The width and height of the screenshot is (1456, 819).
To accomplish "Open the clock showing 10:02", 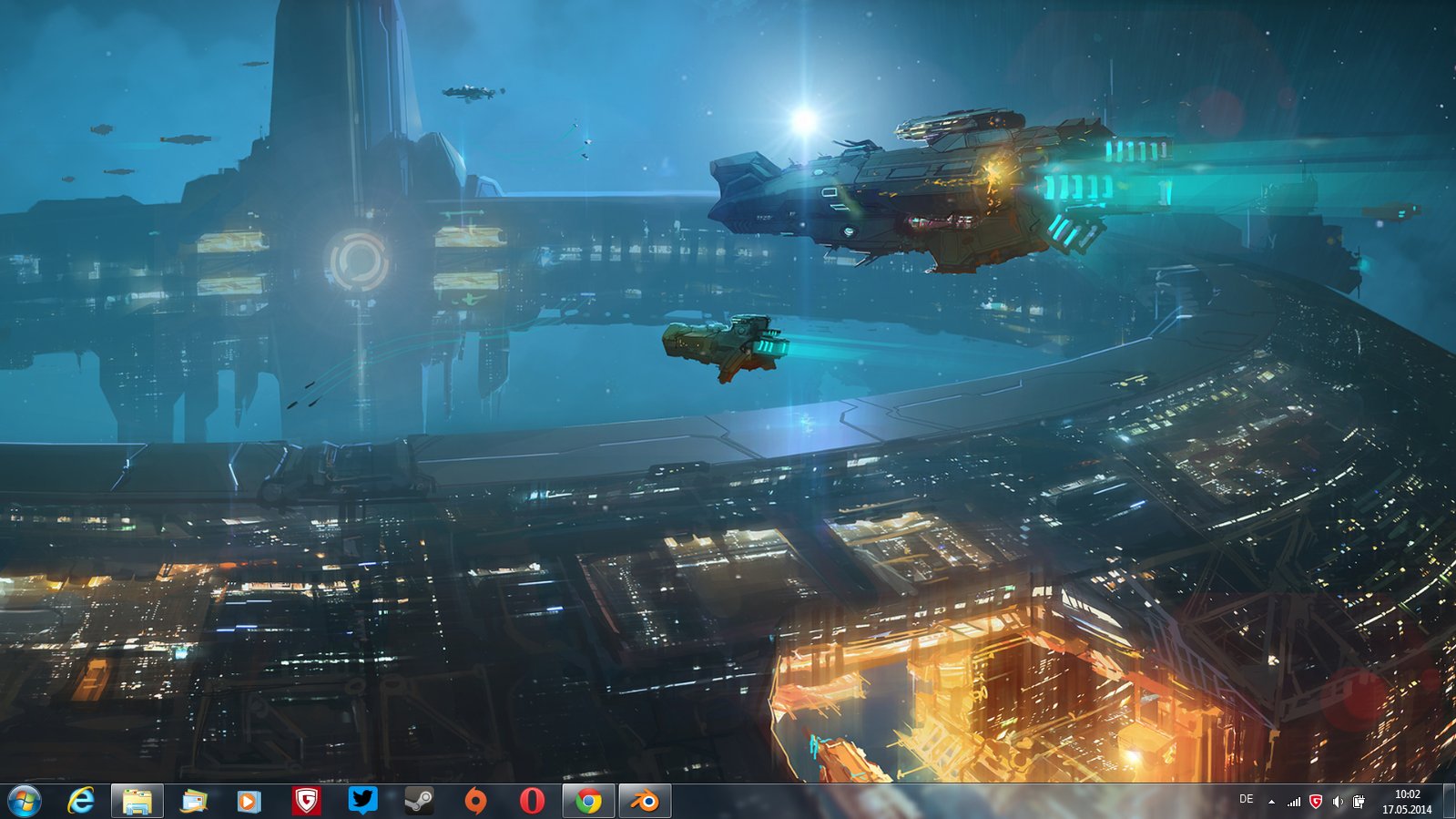I will pos(1407,802).
